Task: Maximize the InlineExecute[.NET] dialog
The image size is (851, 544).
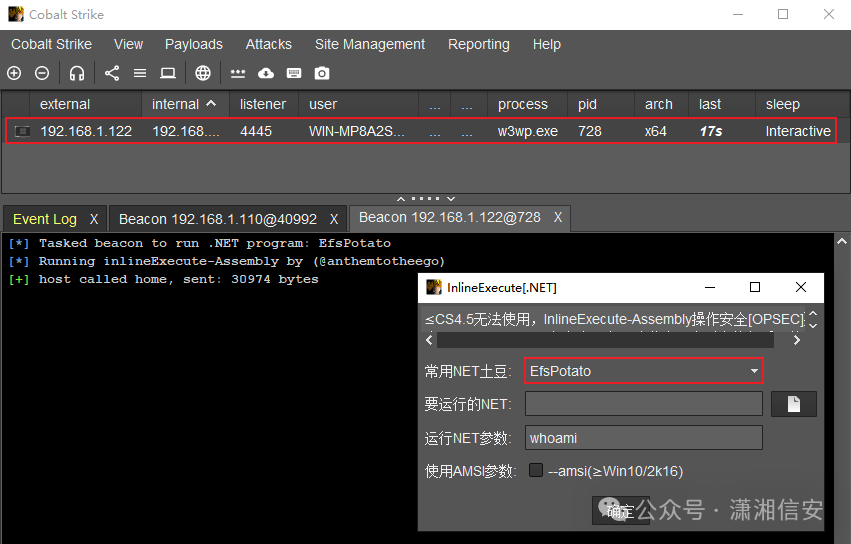Action: click(754, 287)
